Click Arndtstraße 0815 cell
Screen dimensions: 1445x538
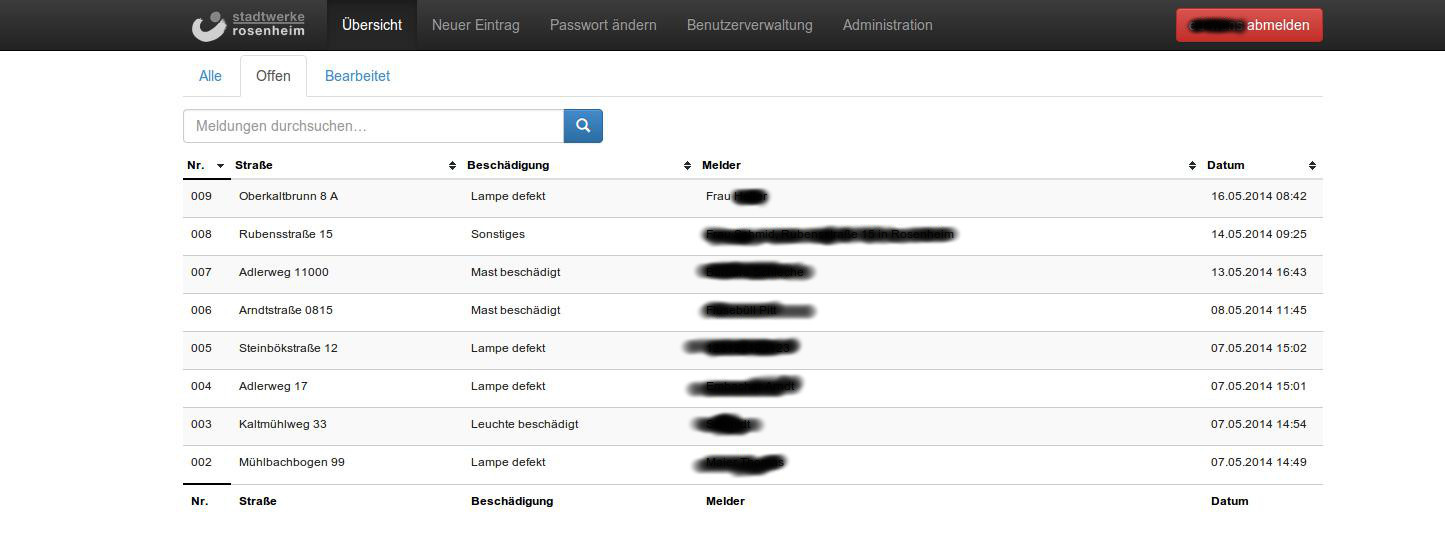[x=286, y=310]
